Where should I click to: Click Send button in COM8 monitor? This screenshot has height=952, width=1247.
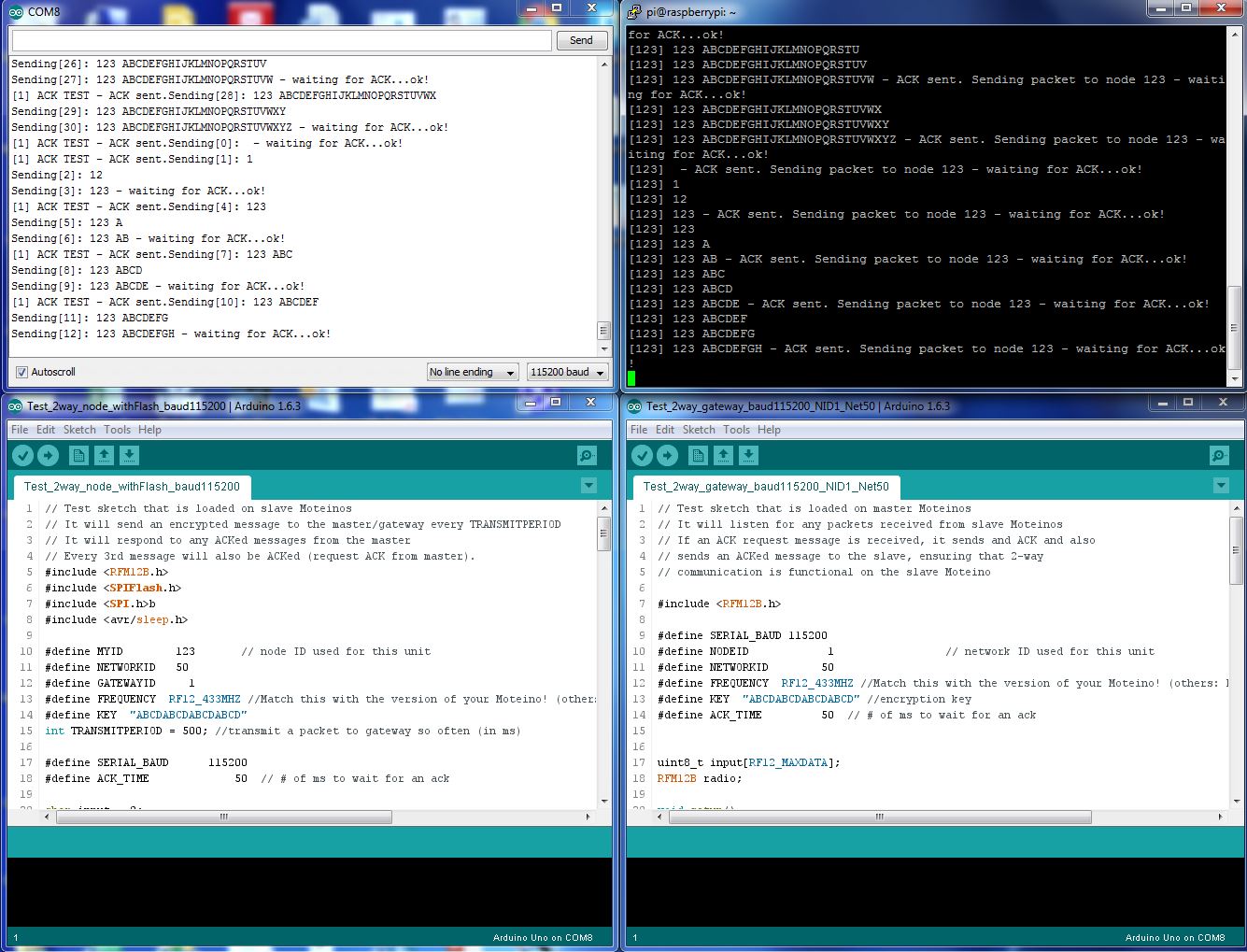click(x=581, y=40)
